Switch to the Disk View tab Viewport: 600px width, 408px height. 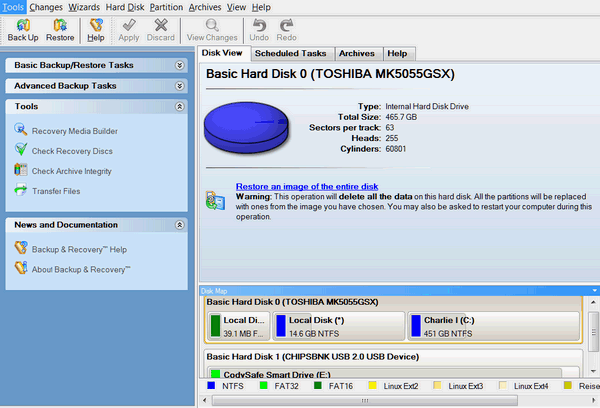[x=224, y=53]
